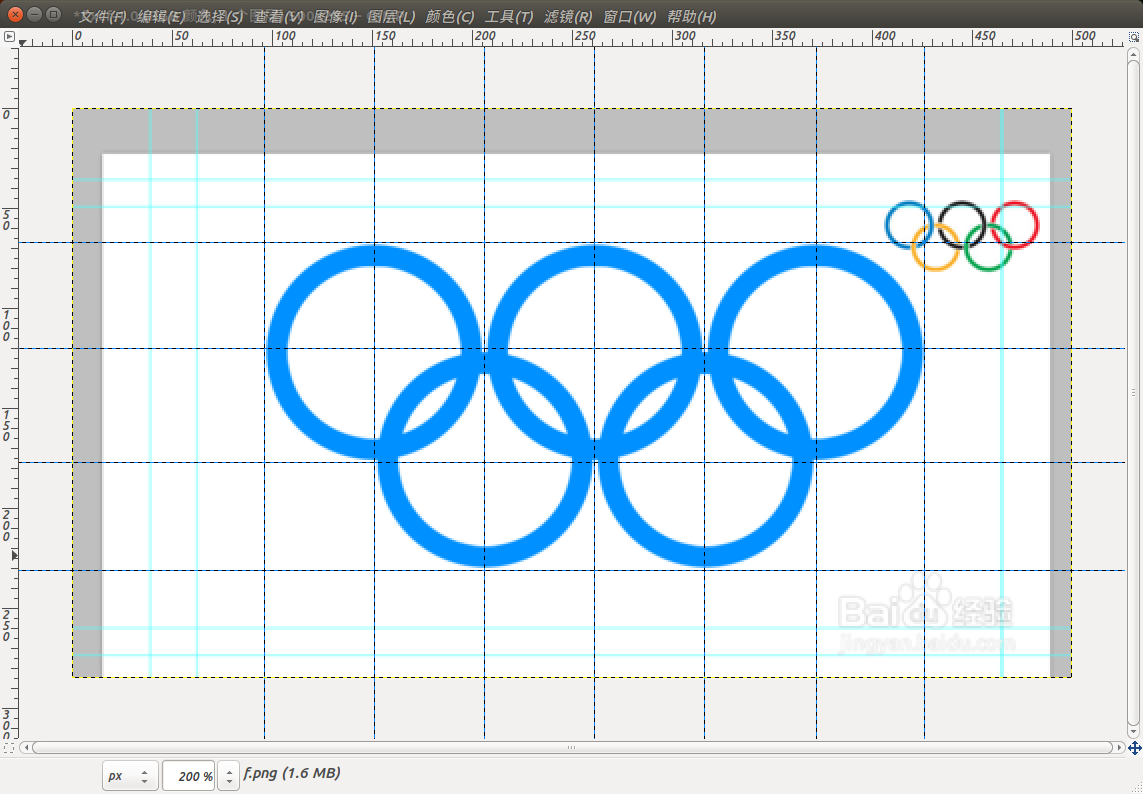Toggle the Quick Mask dashed square button
This screenshot has width=1143, height=794.
click(9, 747)
